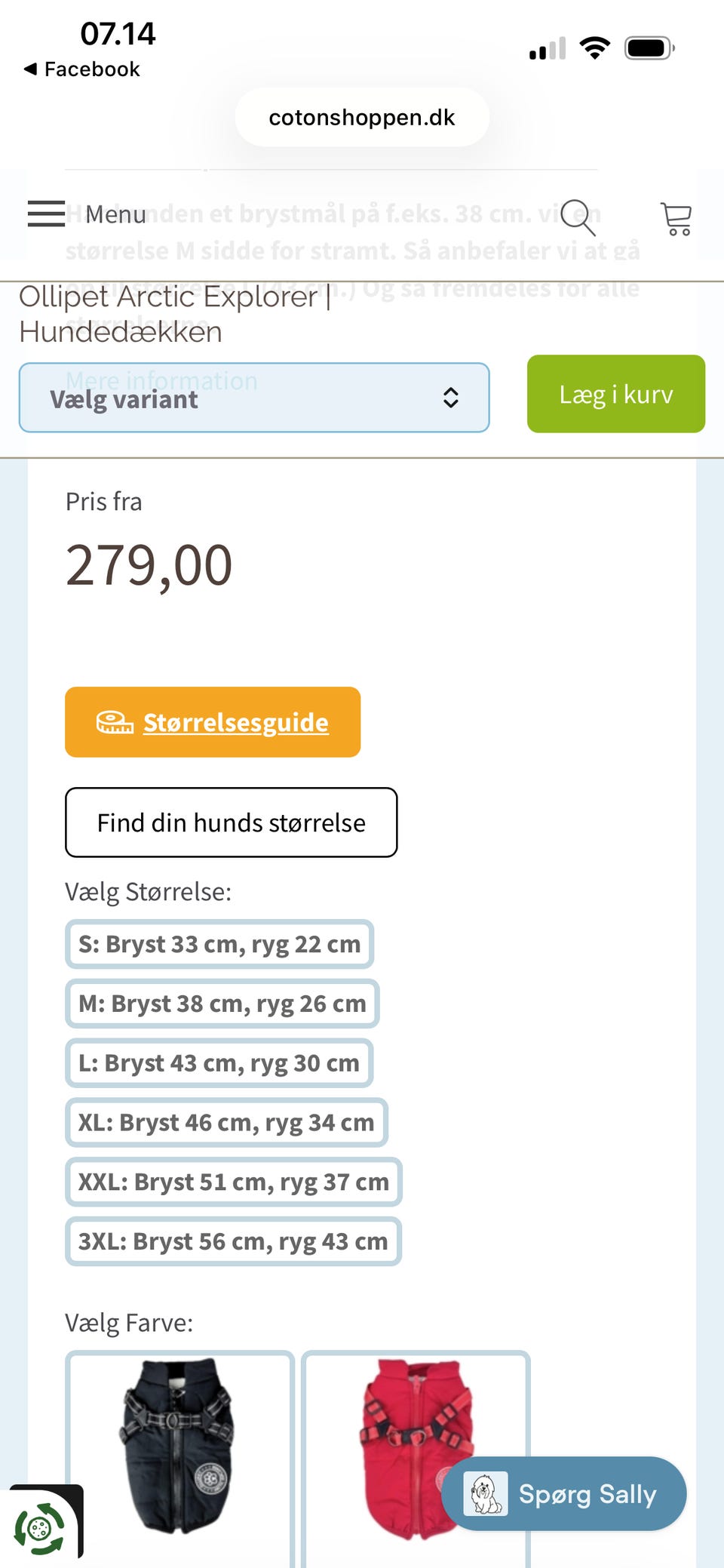Choose size XL: Bryst 46 cm
This screenshot has height=1568, width=724.
click(226, 1123)
